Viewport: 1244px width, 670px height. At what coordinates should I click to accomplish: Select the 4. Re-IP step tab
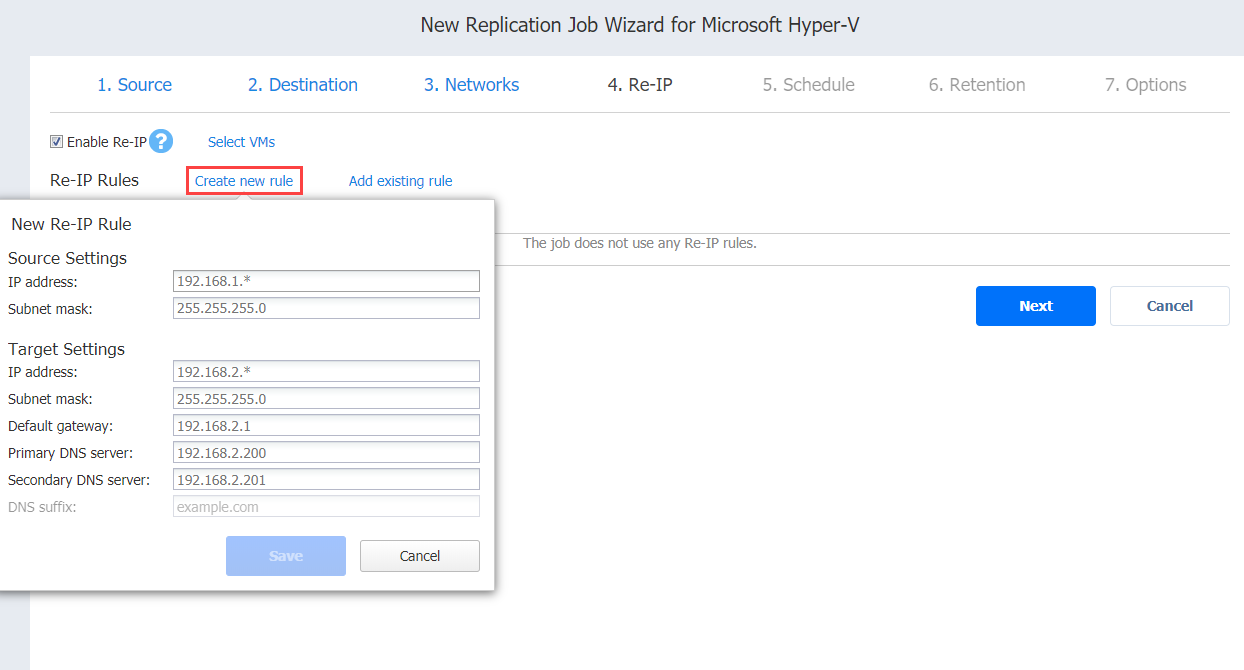click(x=639, y=85)
